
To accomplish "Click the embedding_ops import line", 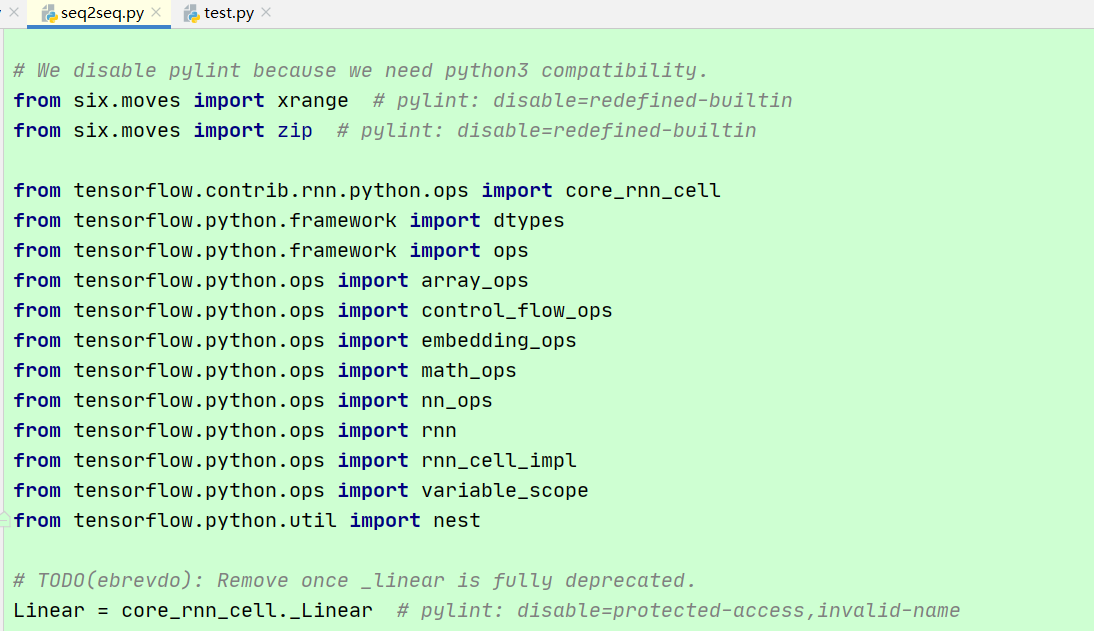I will pos(497,340).
